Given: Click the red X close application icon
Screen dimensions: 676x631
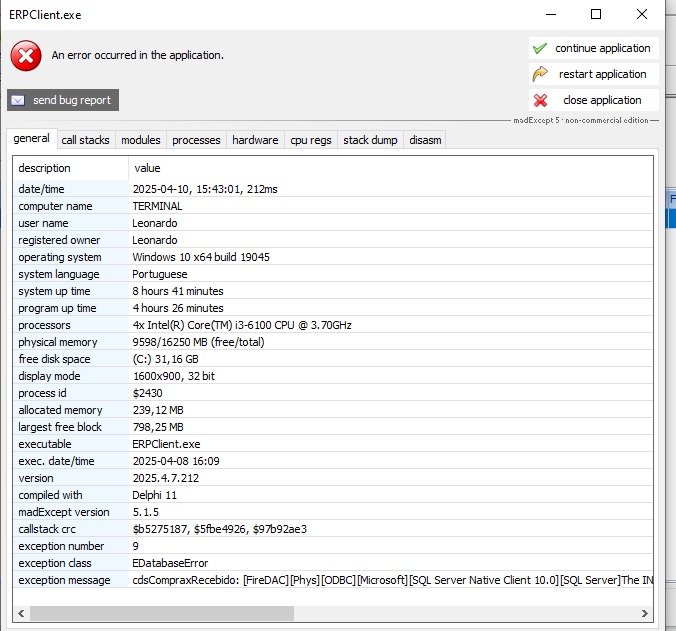Looking at the screenshot, I should click(540, 100).
